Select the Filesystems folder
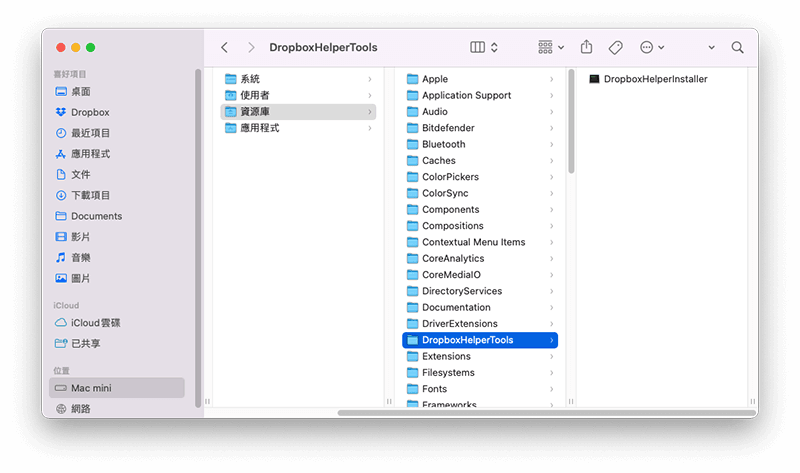 pyautogui.click(x=480, y=373)
